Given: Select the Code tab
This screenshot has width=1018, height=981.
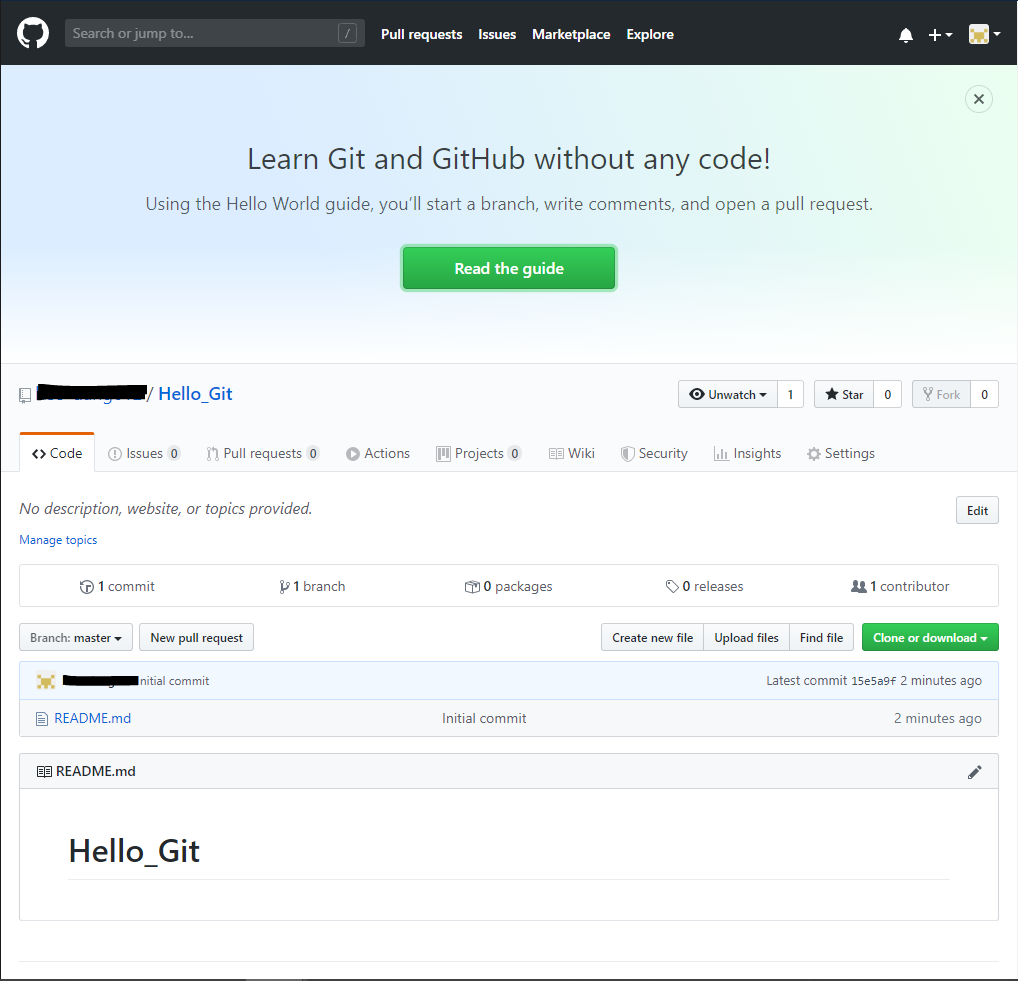Looking at the screenshot, I should coord(57,453).
